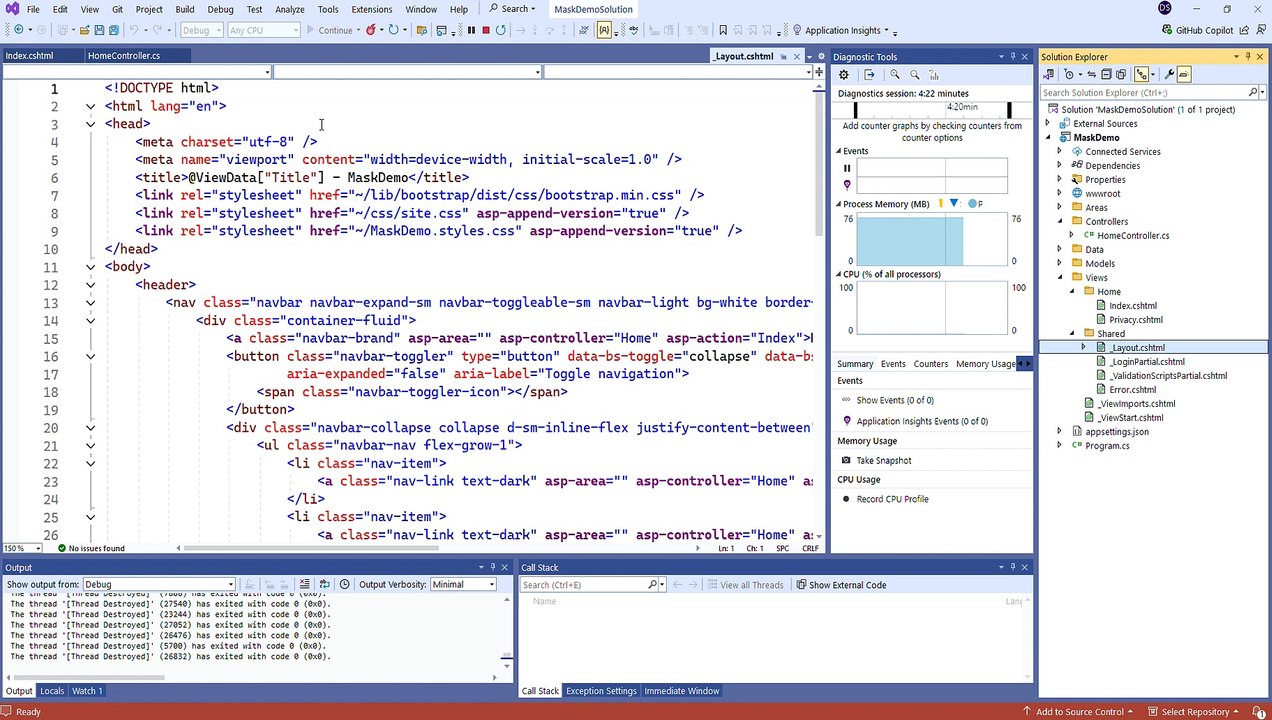Click the Open File folder icon

(x=85, y=30)
